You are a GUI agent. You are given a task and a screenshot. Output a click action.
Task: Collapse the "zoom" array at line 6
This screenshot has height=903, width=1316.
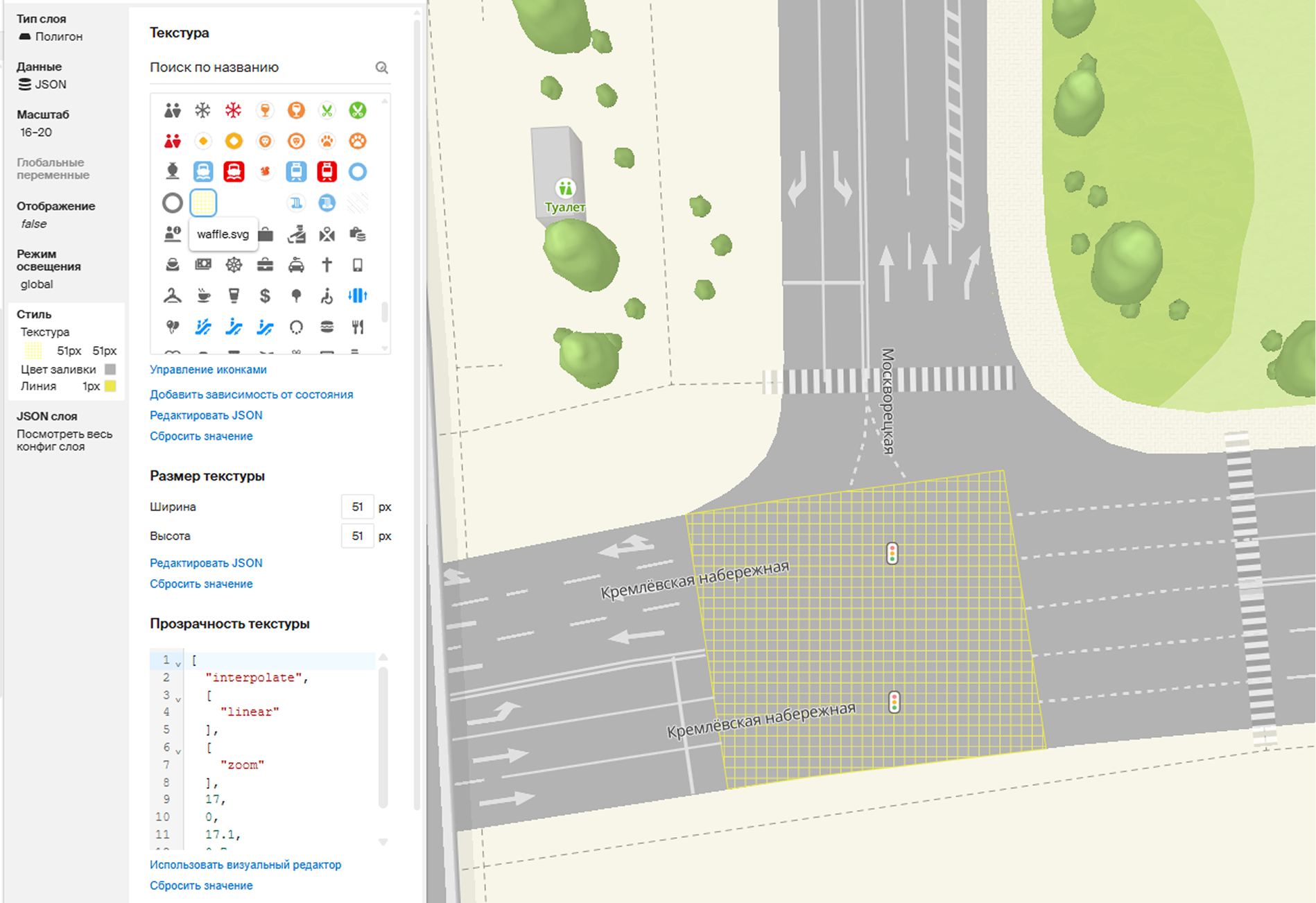178,751
